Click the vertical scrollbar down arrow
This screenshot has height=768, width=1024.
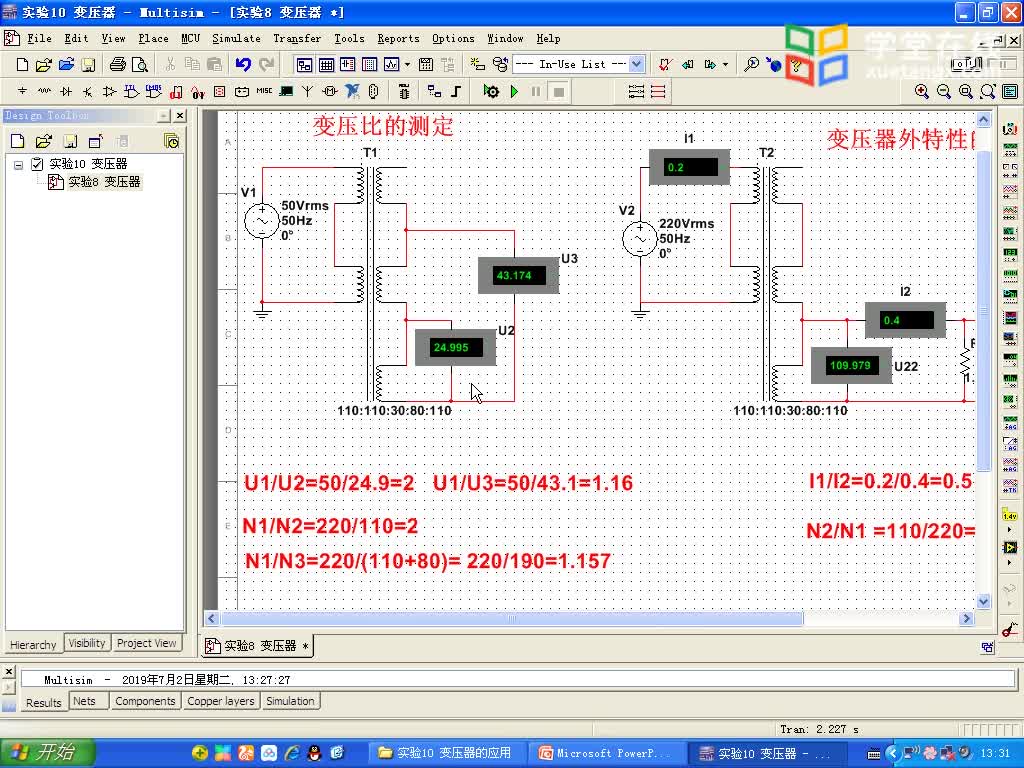[984, 601]
